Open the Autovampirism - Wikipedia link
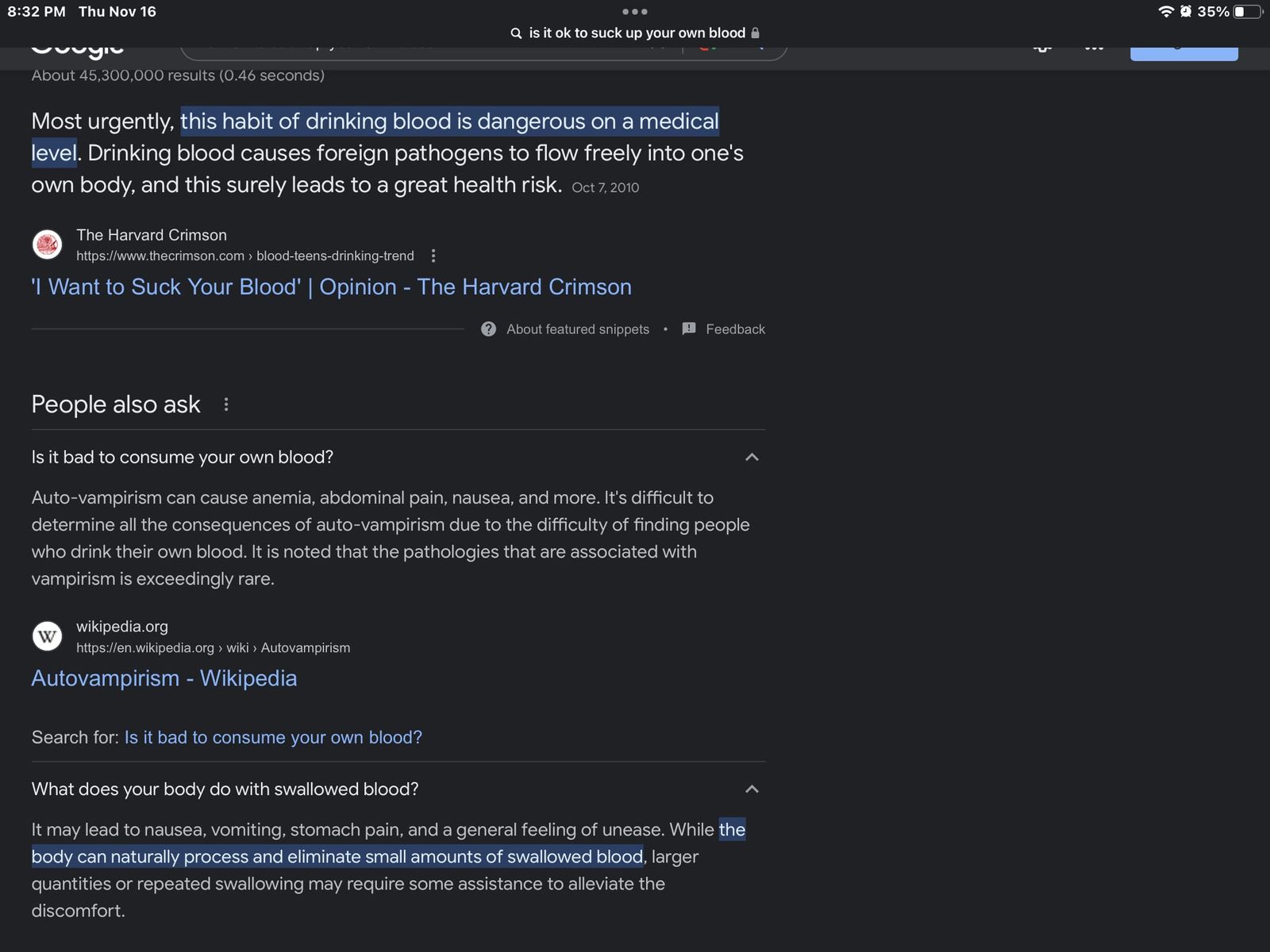 click(164, 678)
